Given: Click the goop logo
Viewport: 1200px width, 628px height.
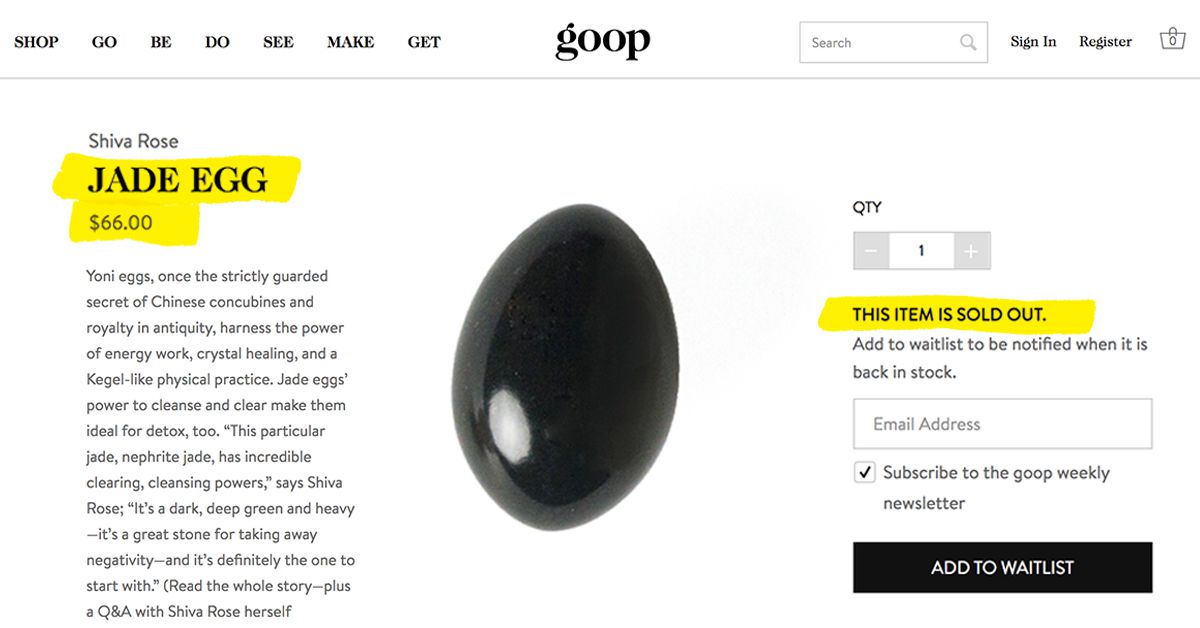Looking at the screenshot, I should coord(603,41).
